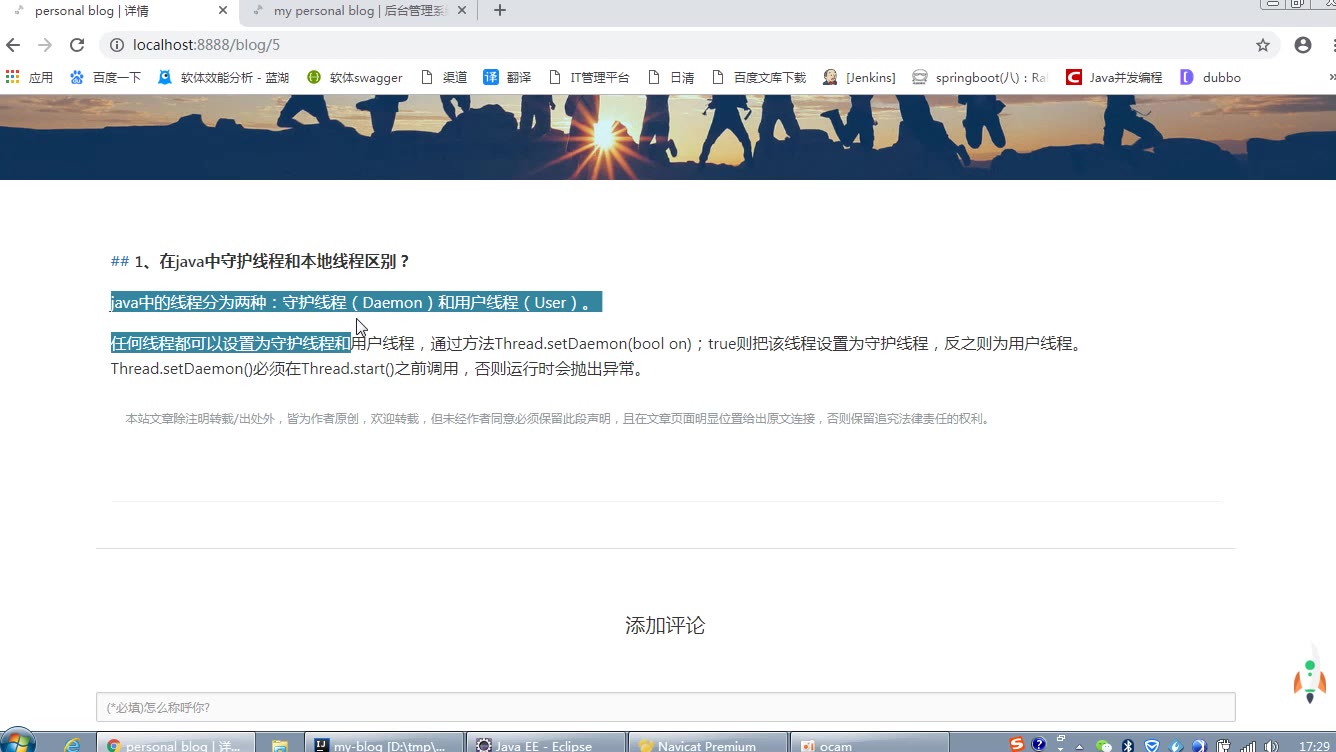The image size is (1336, 752).
Task: Click the network signal tray icon
Action: (x=1248, y=746)
